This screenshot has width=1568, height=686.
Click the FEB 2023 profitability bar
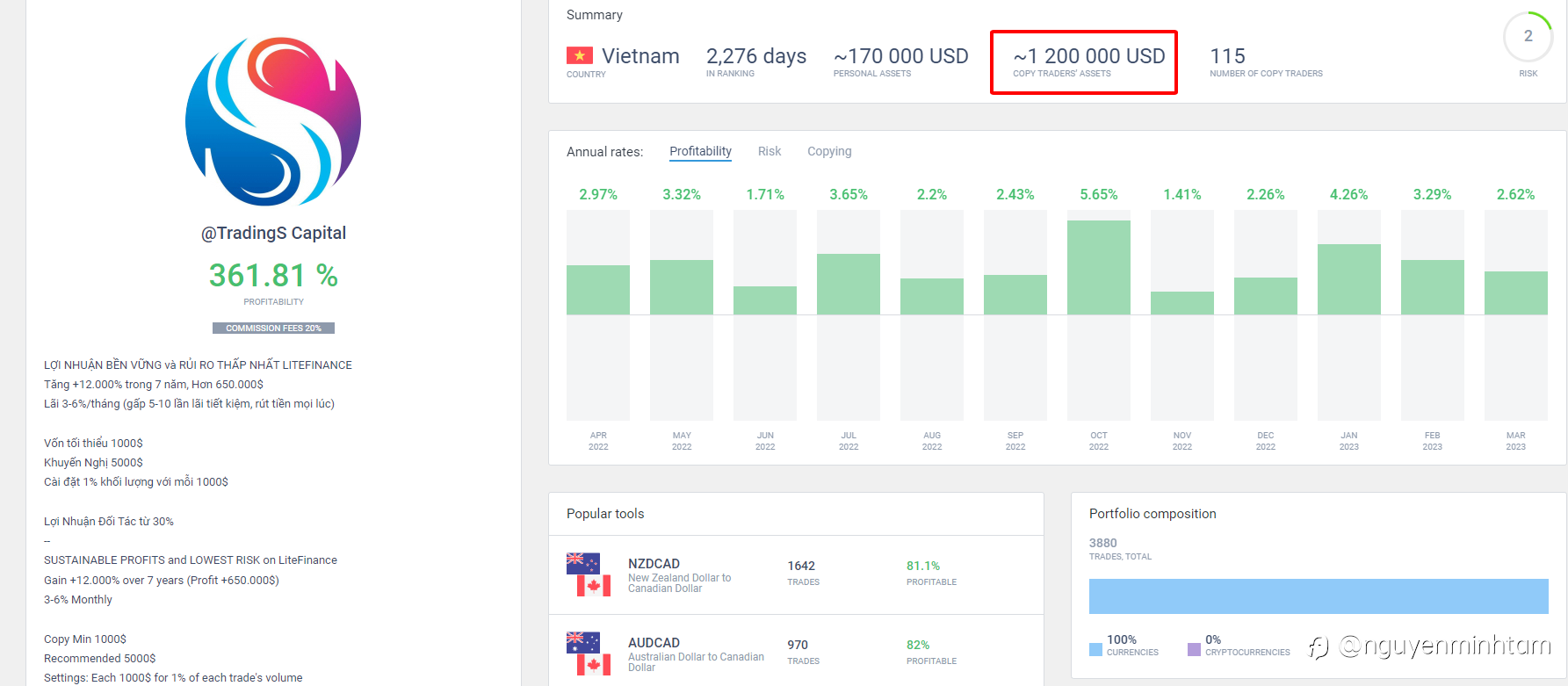pyautogui.click(x=1433, y=287)
